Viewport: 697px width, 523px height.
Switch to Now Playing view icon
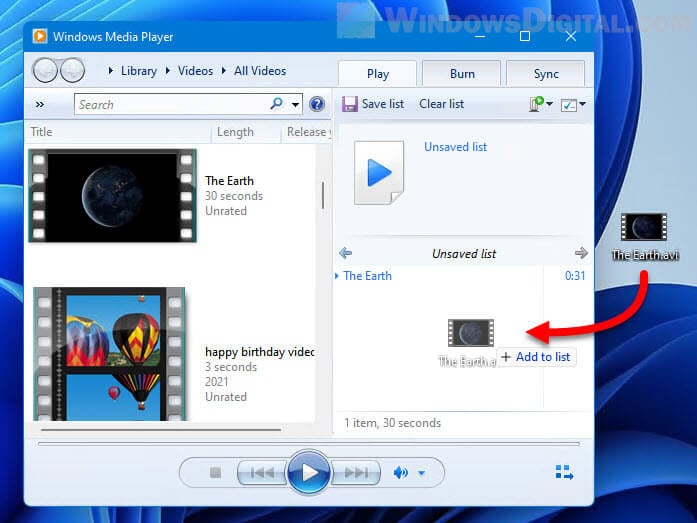[x=564, y=472]
